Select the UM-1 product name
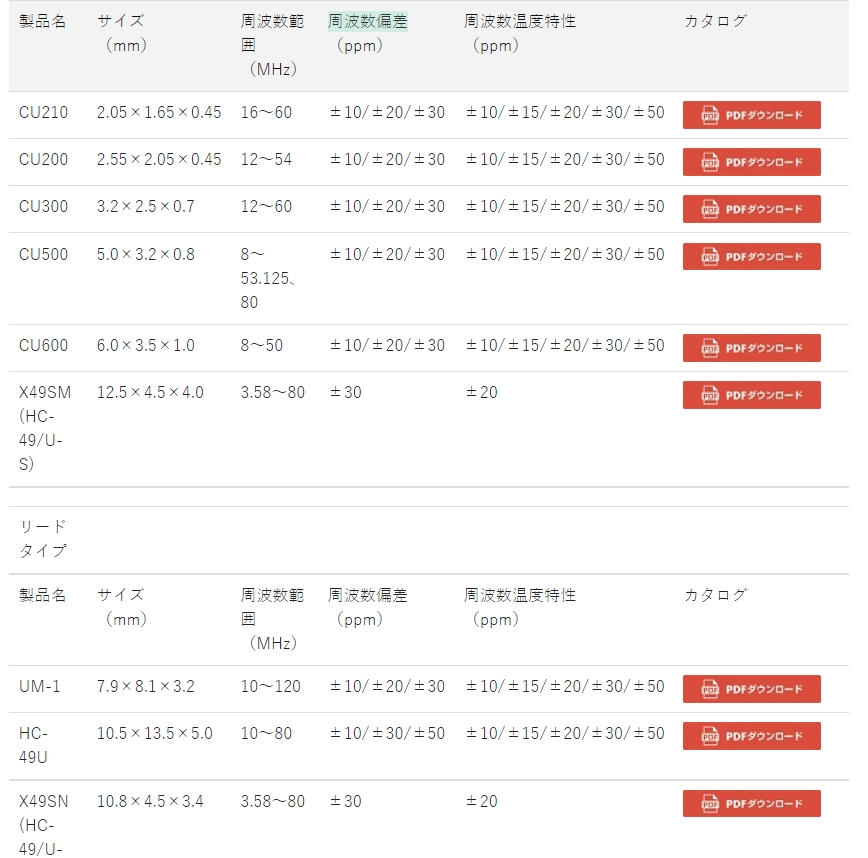The width and height of the screenshot is (868, 858). pyautogui.click(x=39, y=686)
